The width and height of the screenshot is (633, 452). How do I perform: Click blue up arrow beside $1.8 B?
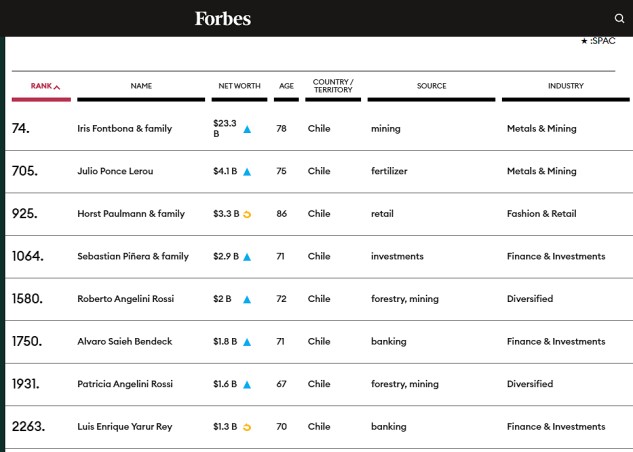[x=247, y=342]
